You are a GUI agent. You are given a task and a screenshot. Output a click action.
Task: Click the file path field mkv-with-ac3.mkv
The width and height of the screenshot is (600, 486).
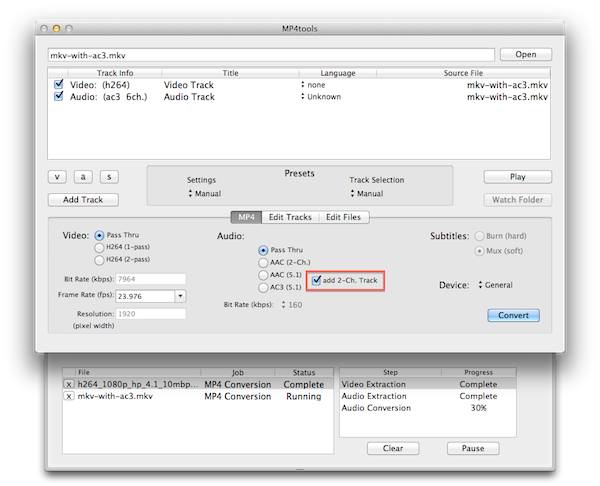(271, 55)
